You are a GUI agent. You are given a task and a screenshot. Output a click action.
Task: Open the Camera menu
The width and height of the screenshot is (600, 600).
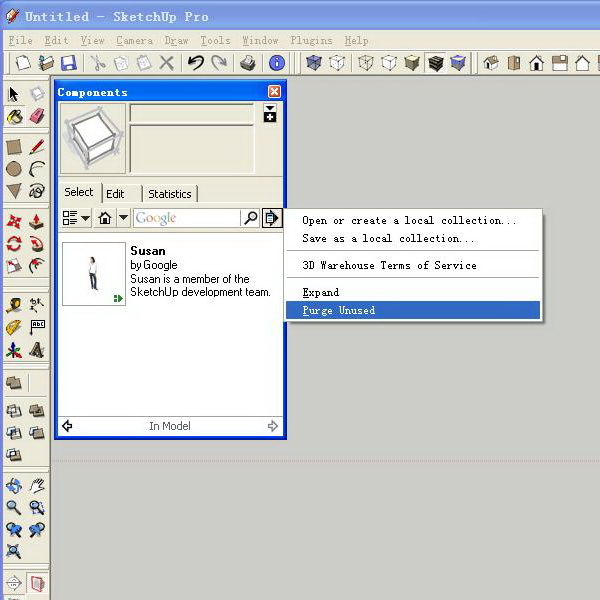tap(134, 40)
